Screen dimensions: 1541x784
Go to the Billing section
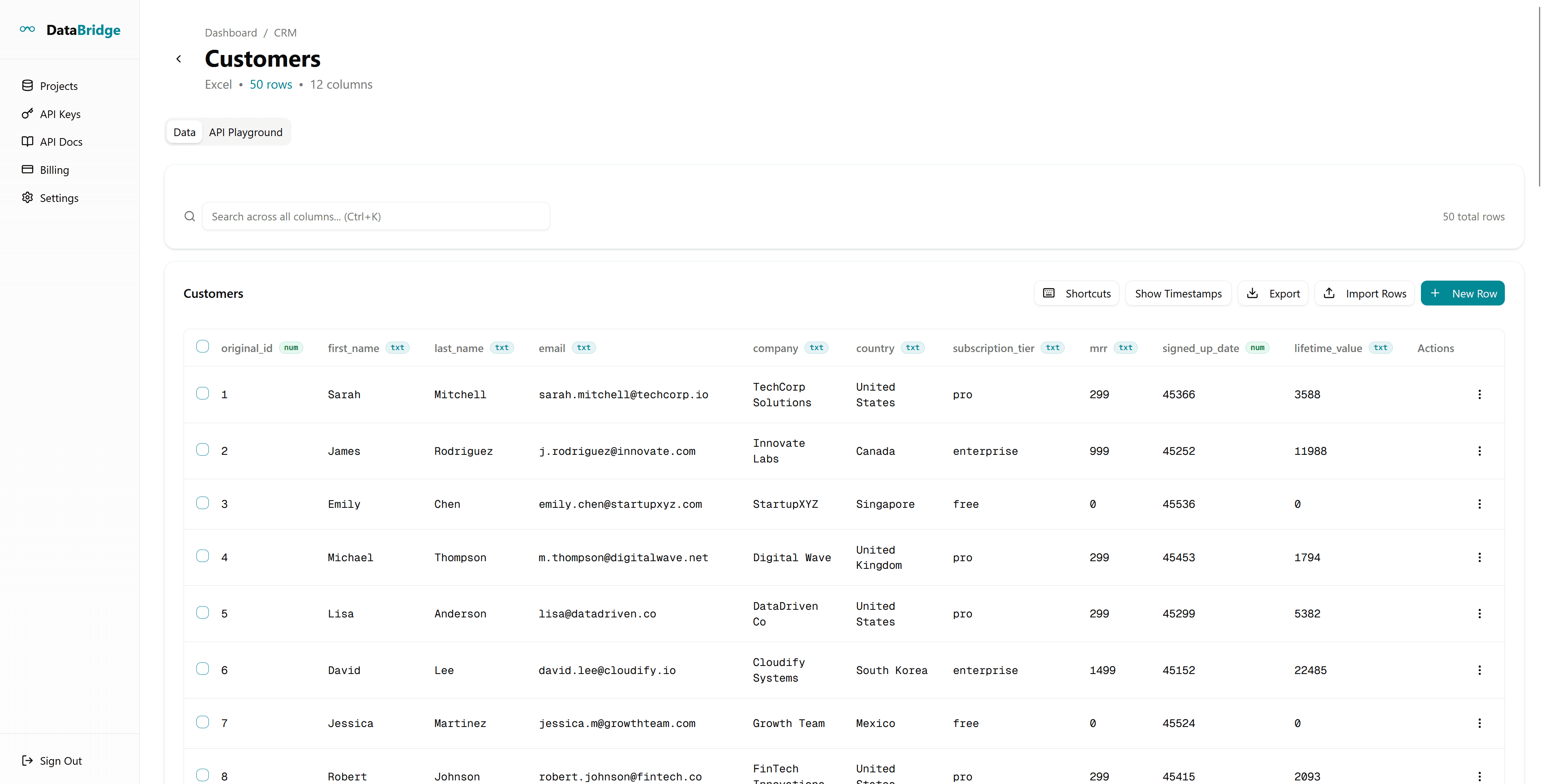click(x=55, y=170)
